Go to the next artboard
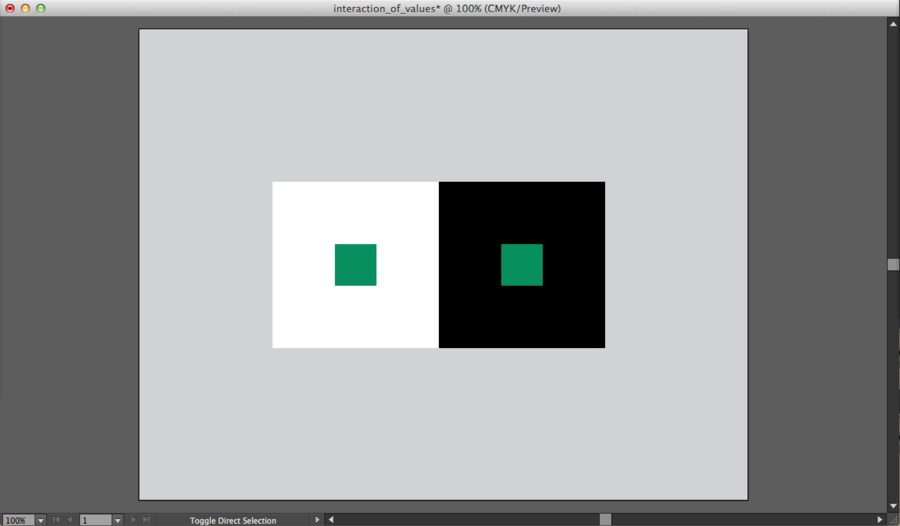Image resolution: width=900 pixels, height=526 pixels. click(x=133, y=520)
